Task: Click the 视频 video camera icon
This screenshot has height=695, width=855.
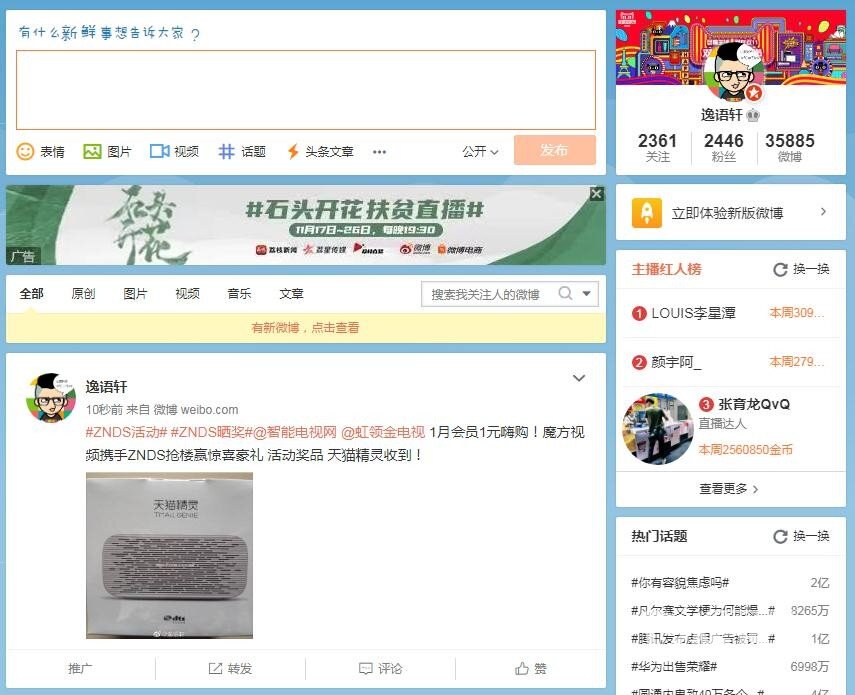Action: (159, 151)
